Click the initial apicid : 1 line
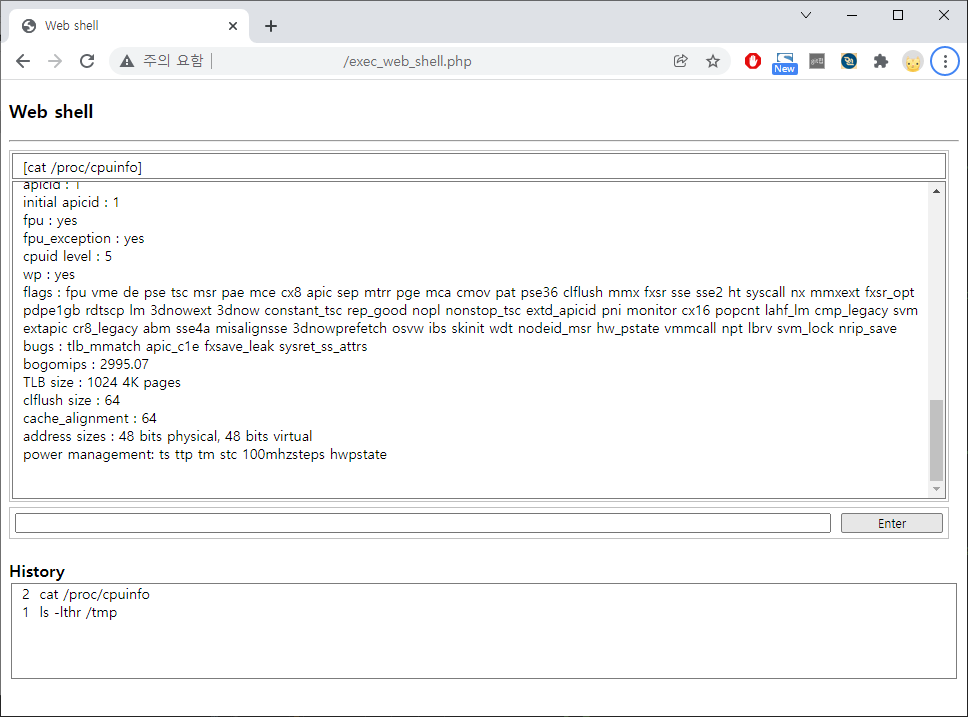The width and height of the screenshot is (968, 717). [71, 203]
